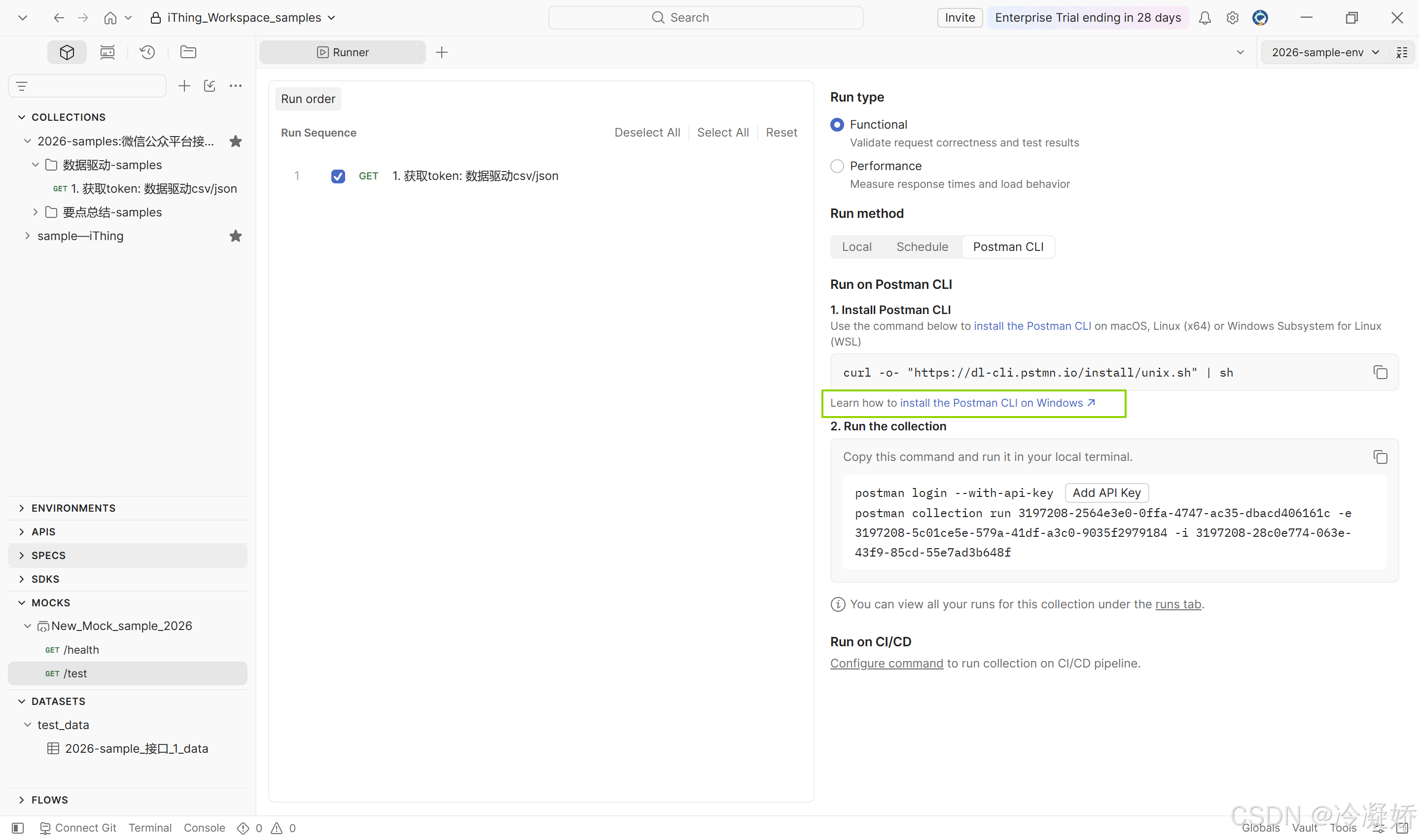
Task: Click the layout panel icon in bottom right
Action: coord(1402,828)
